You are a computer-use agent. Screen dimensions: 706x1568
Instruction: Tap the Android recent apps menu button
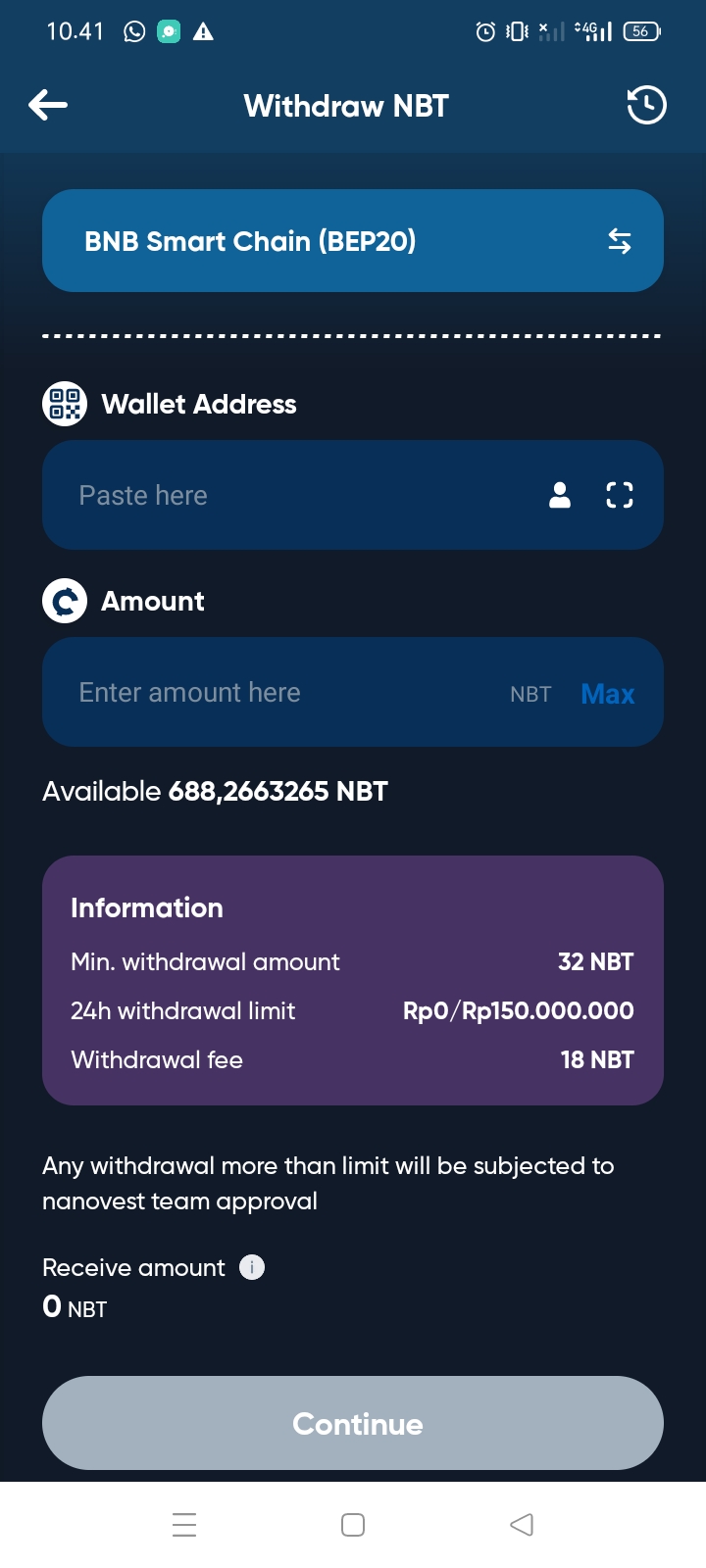click(x=184, y=1525)
